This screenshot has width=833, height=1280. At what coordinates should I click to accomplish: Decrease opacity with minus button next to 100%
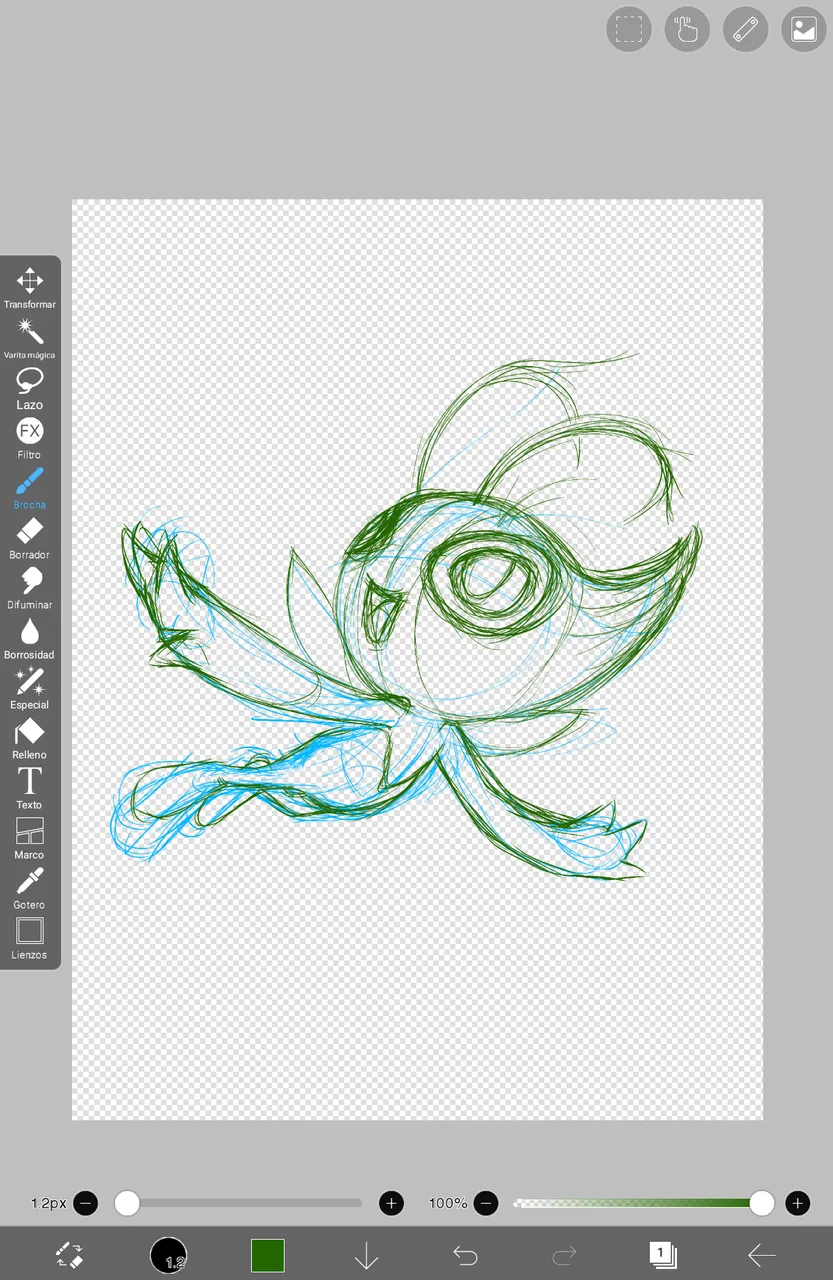[486, 1203]
